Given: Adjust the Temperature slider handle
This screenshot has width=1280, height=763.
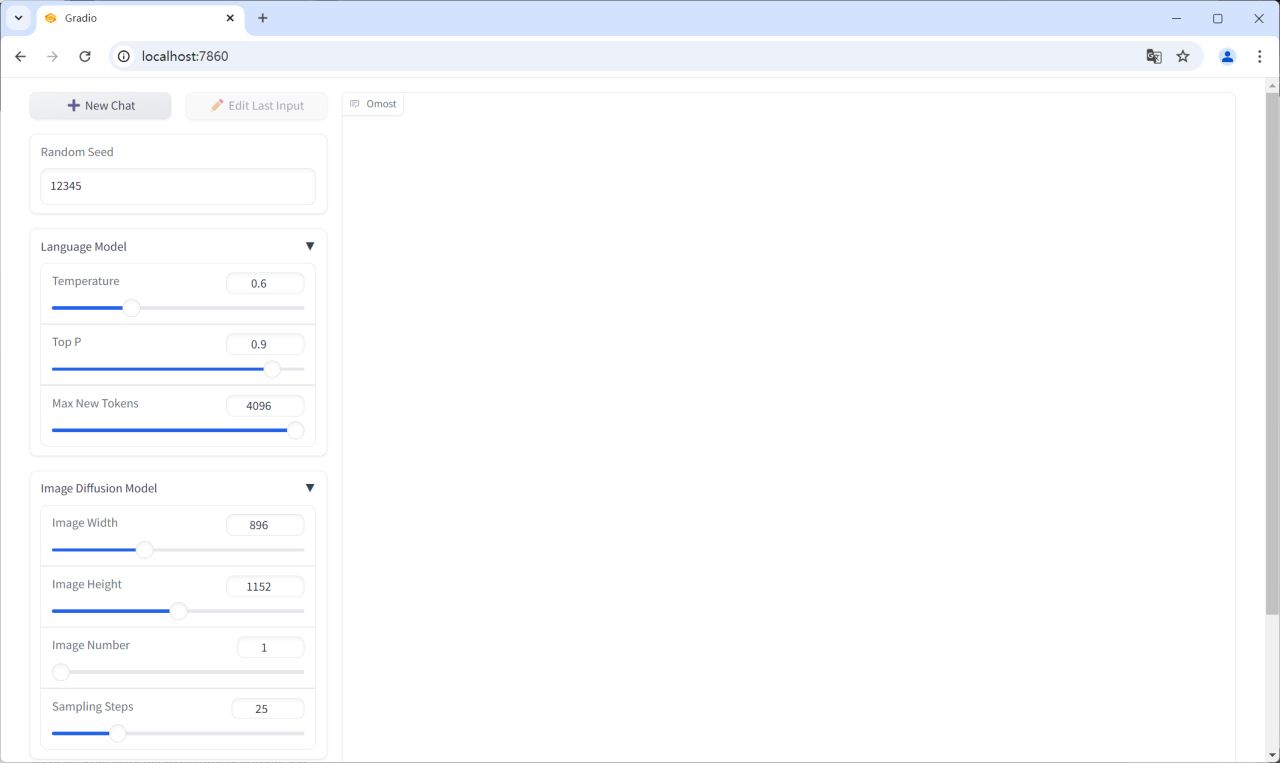Looking at the screenshot, I should click(131, 308).
